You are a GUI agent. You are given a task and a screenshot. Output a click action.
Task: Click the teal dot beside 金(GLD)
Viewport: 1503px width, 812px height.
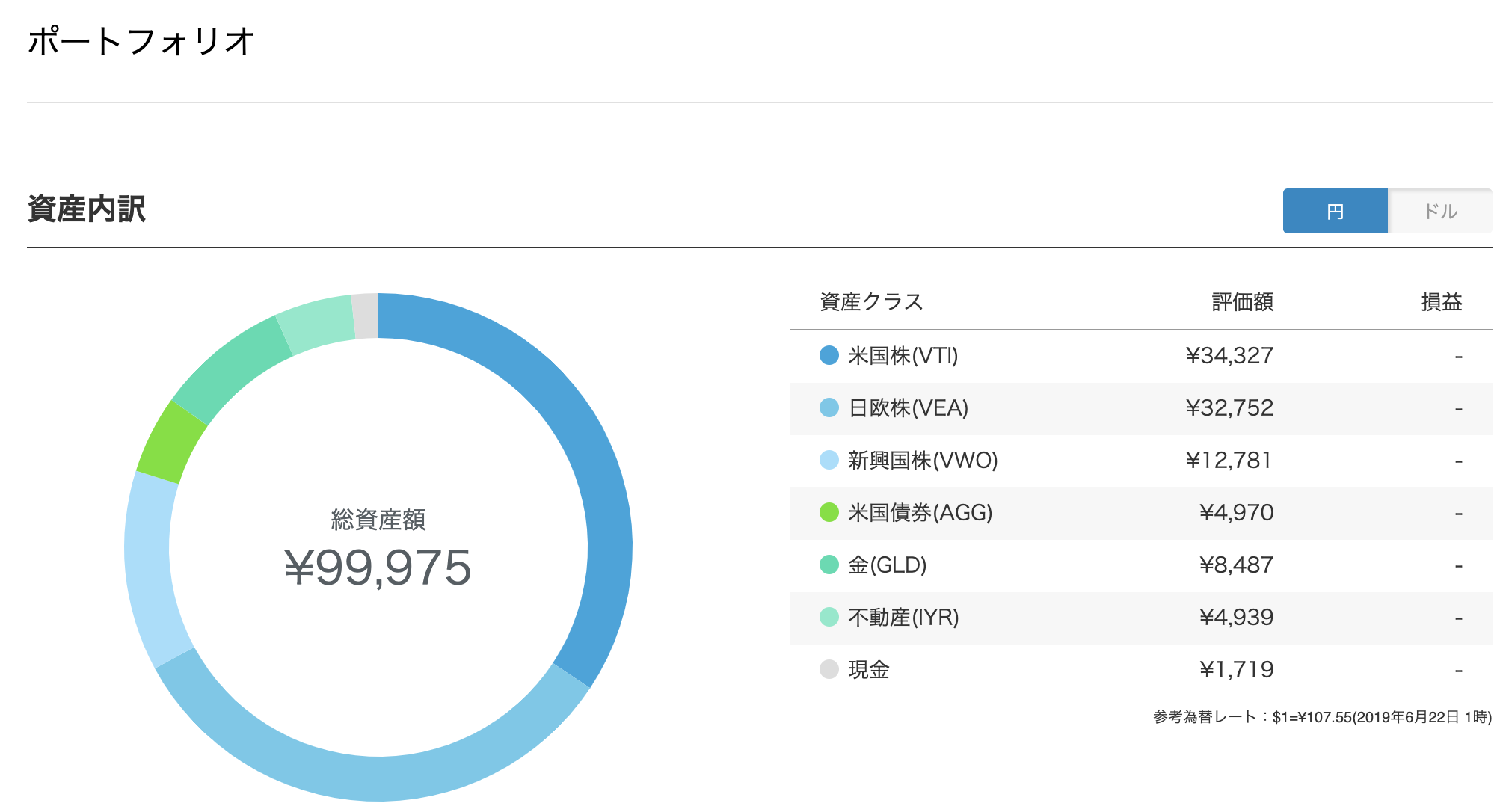click(829, 565)
